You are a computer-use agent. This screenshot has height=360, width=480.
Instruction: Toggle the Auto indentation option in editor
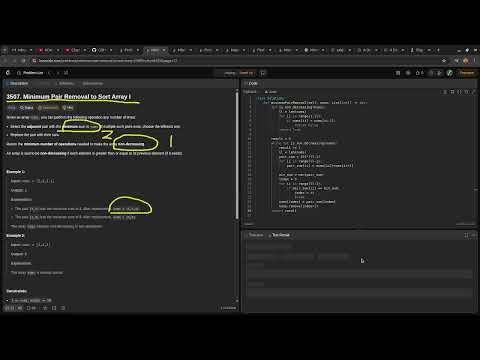tap(271, 92)
